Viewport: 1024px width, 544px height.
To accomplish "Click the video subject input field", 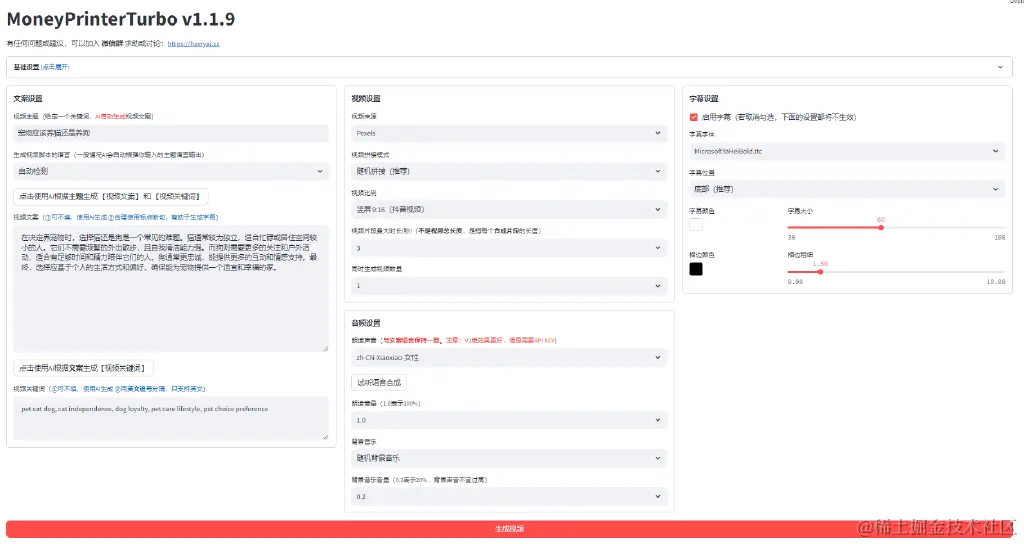I will 171,133.
